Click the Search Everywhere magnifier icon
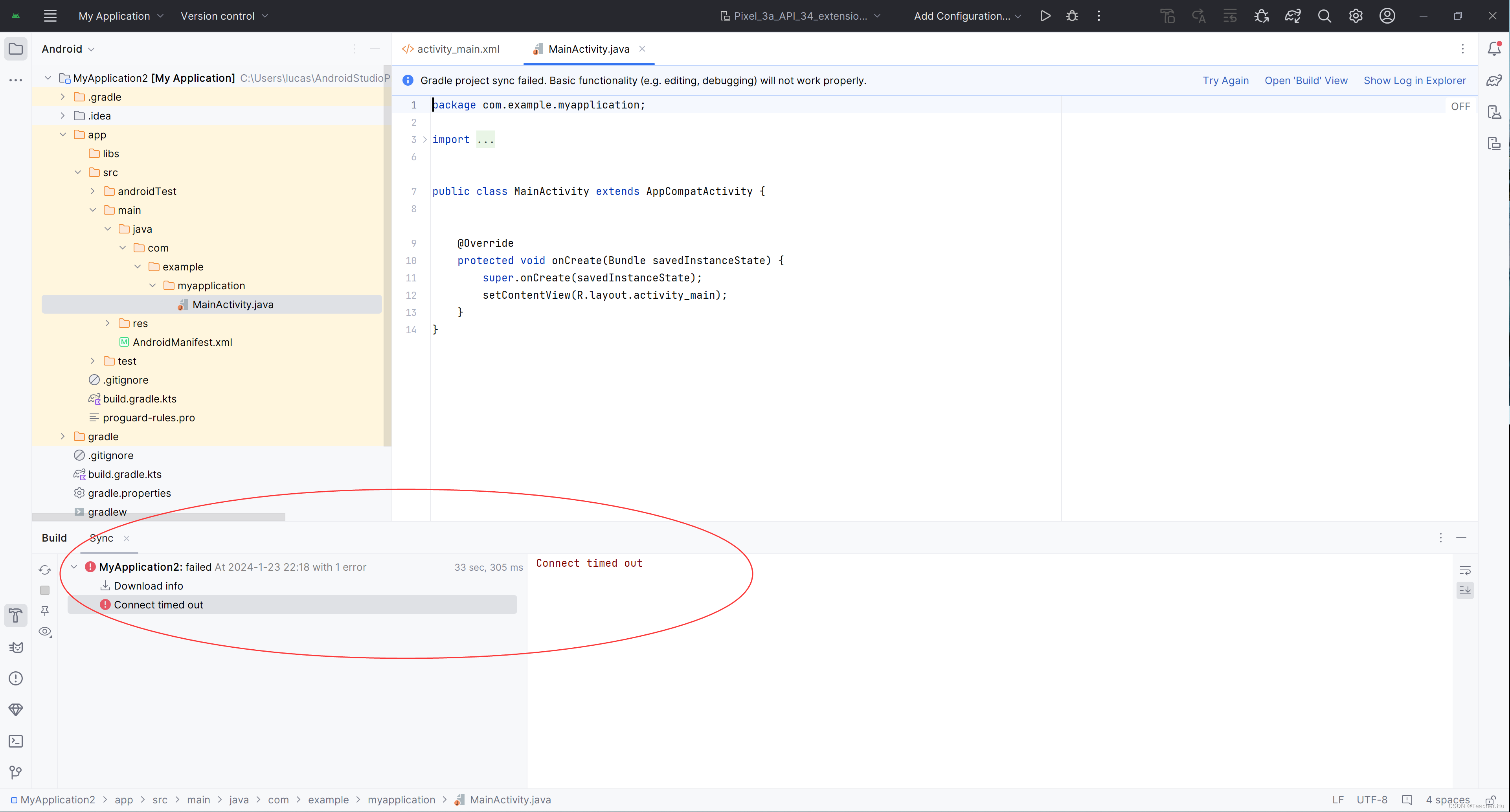The image size is (1510, 812). [x=1324, y=16]
